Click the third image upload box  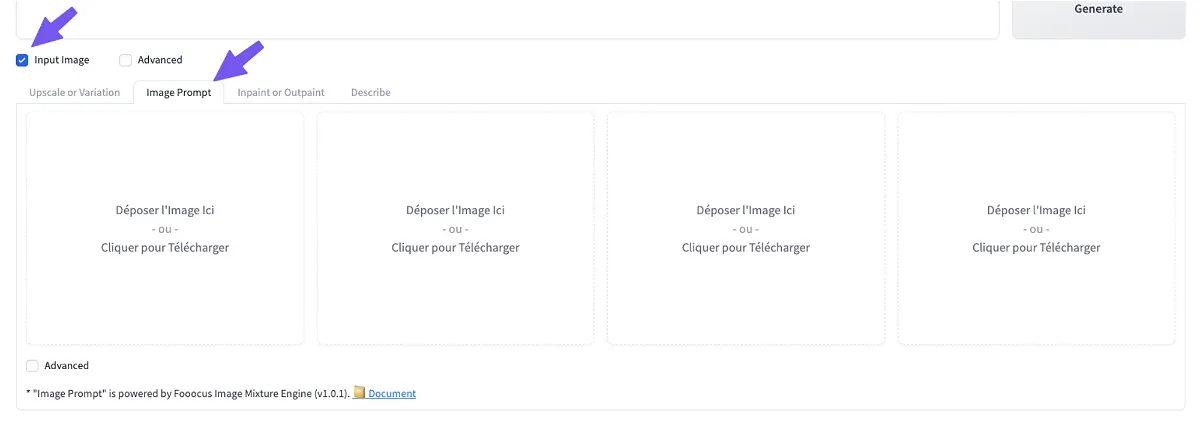point(746,160)
